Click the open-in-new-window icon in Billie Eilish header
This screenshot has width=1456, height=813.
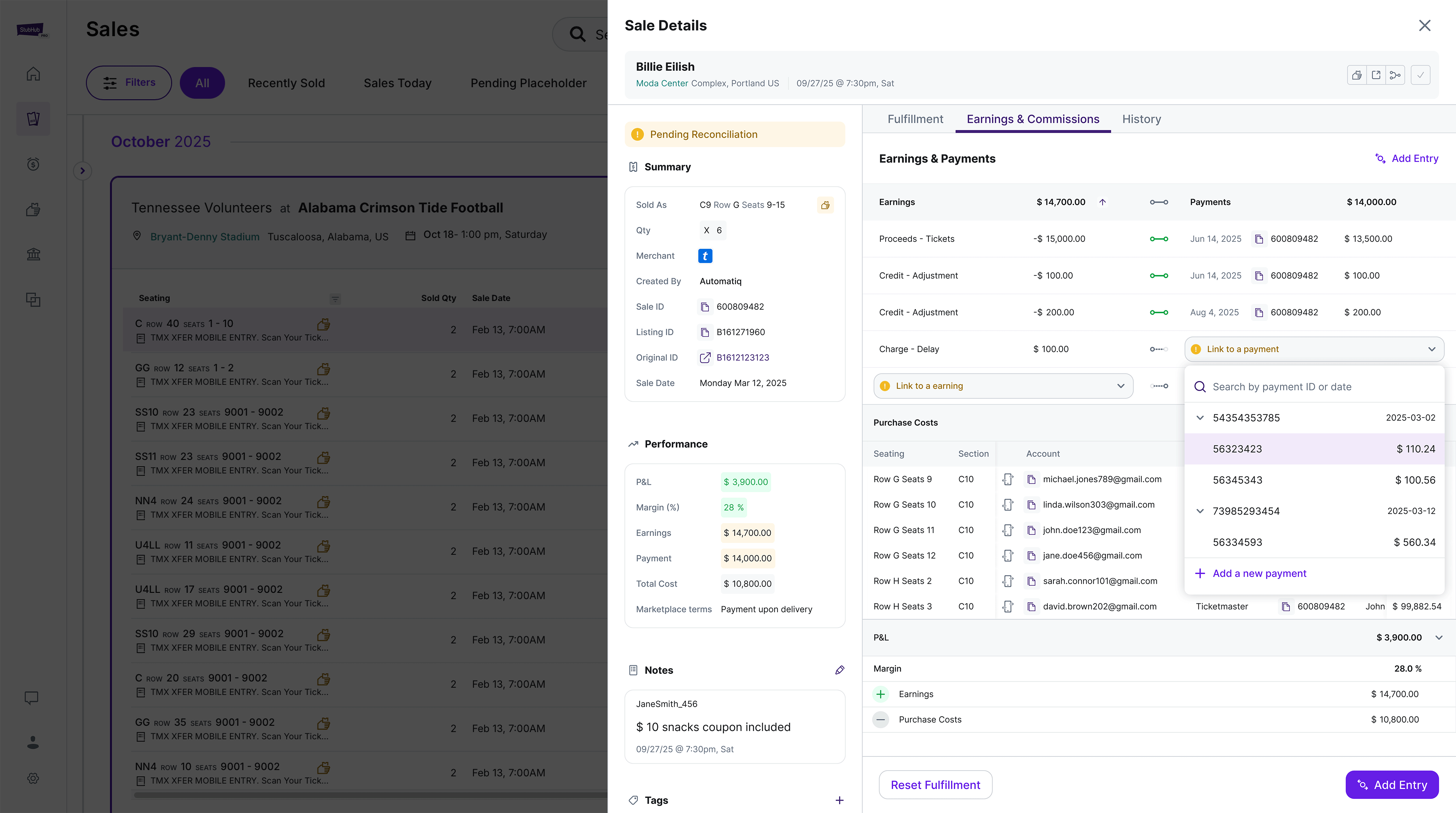point(1376,75)
